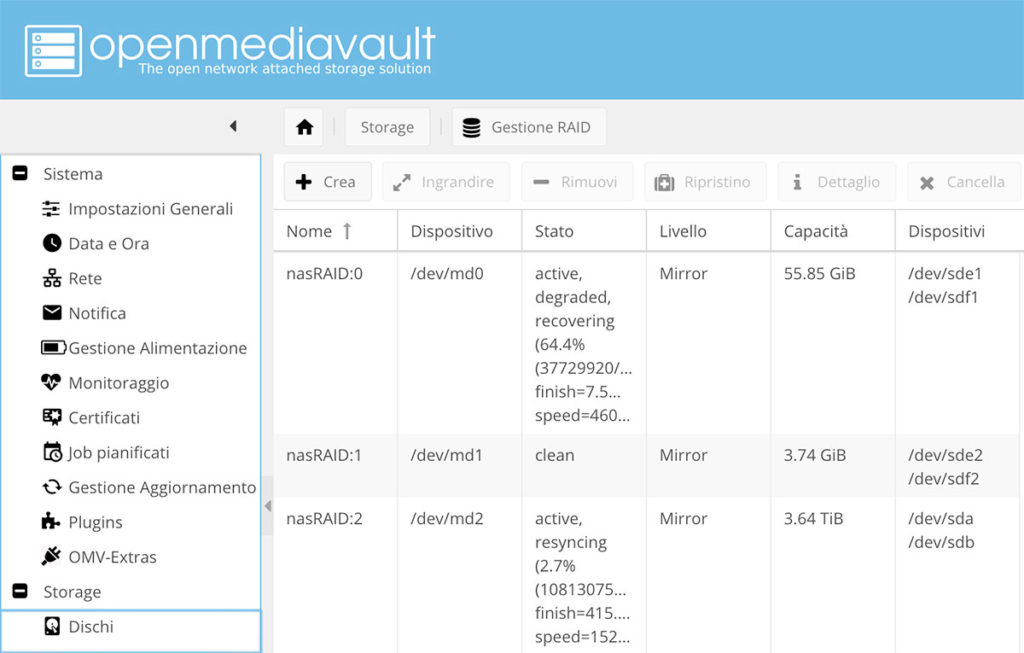Screen dimensions: 1024x653
Task: Open Impostazioni Generali settings icon
Action: pos(51,209)
